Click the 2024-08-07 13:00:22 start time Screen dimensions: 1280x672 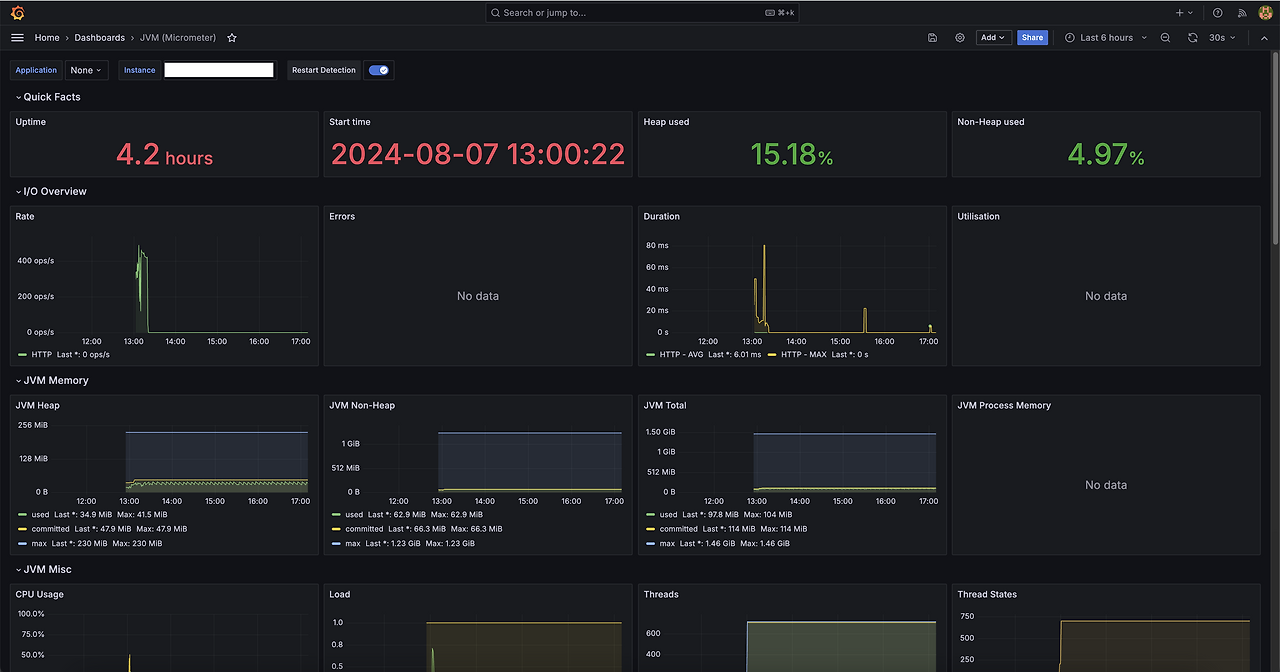click(x=478, y=154)
